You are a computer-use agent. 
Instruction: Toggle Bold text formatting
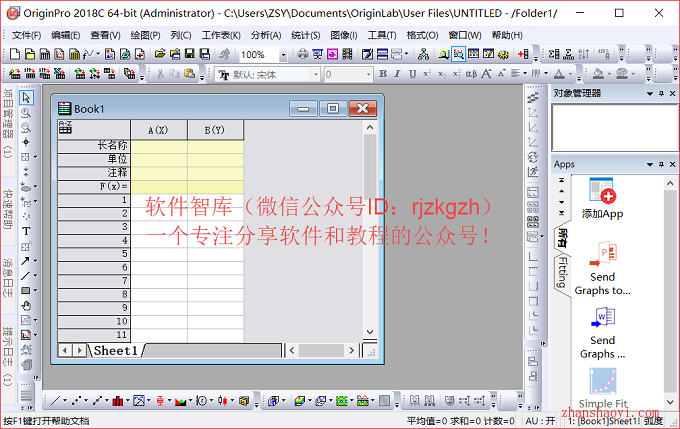(x=382, y=74)
